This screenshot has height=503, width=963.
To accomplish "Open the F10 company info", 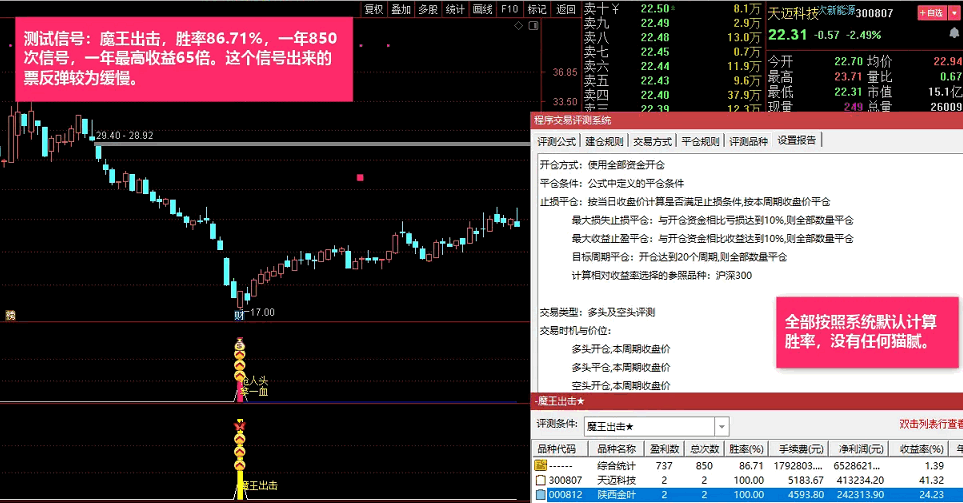I will 510,9.
